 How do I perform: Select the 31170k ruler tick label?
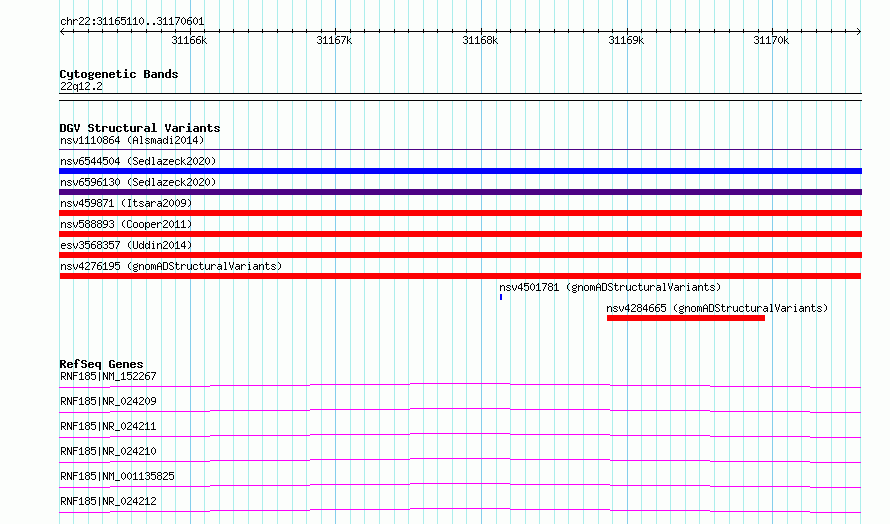coord(771,40)
